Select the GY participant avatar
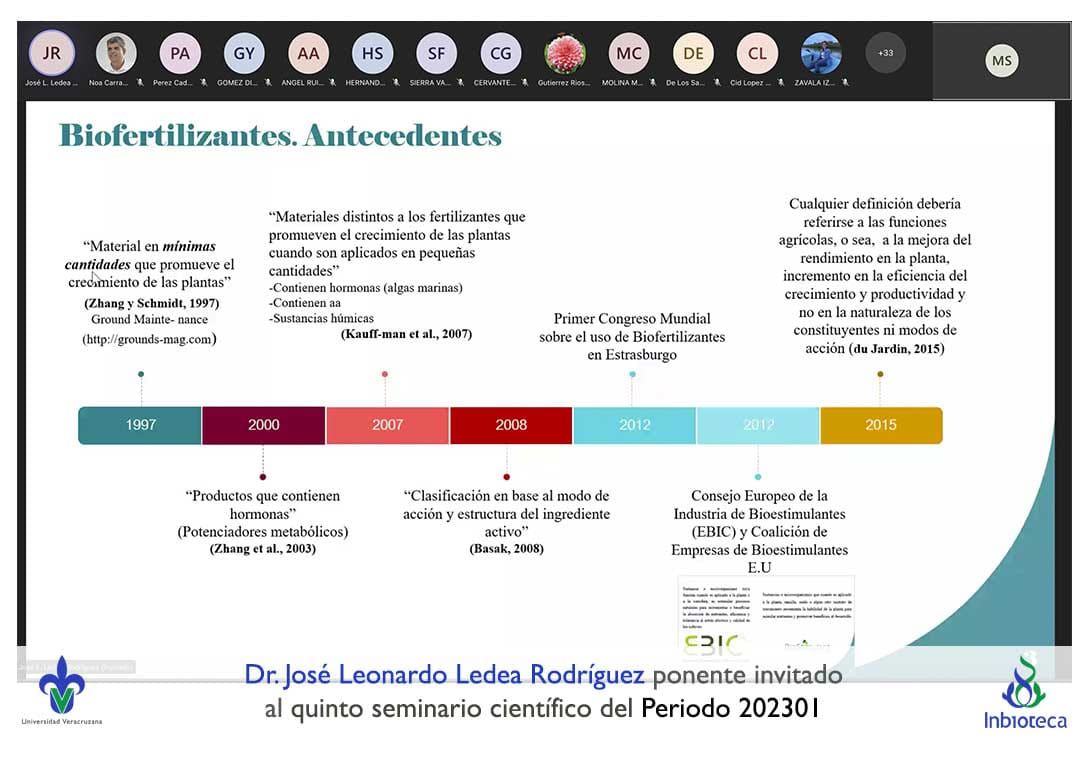Viewport: 1090px width, 760px height. (244, 53)
